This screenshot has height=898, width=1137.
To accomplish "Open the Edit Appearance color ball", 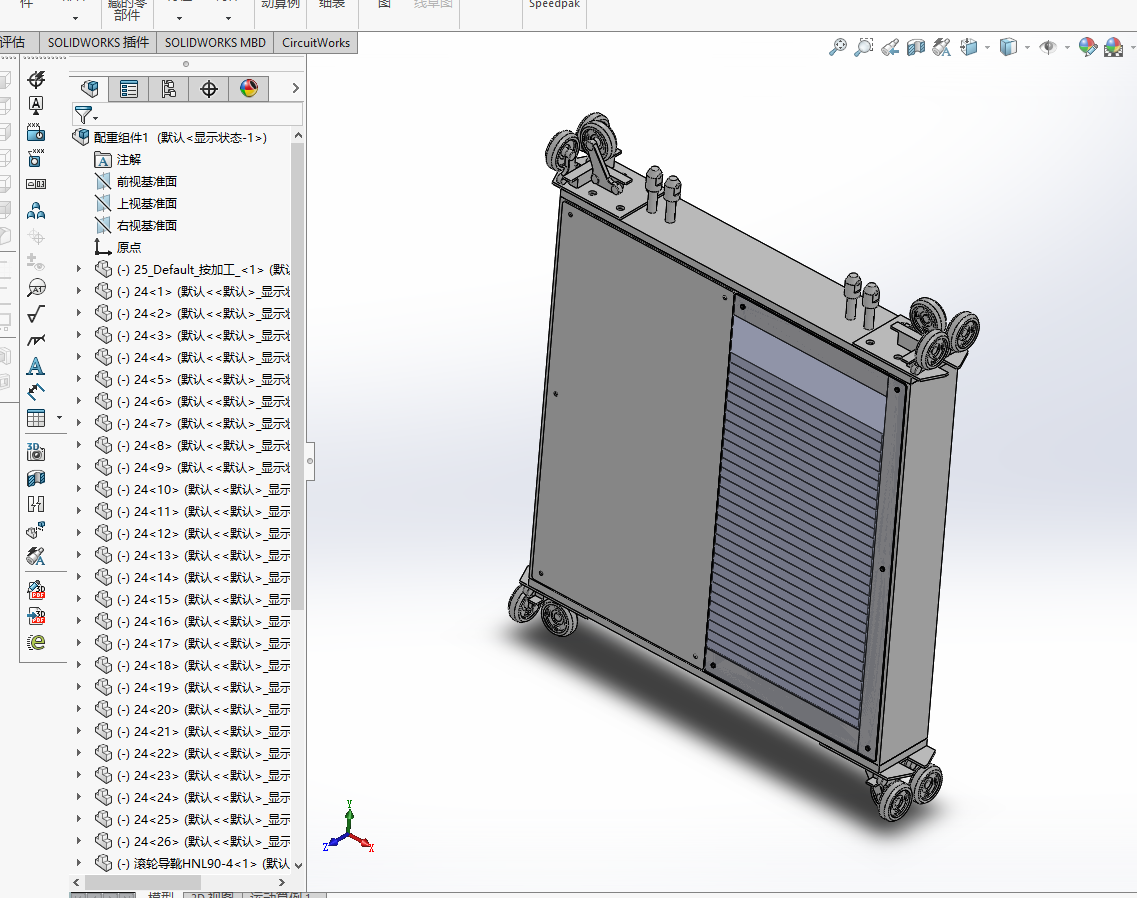I will click(x=1088, y=47).
